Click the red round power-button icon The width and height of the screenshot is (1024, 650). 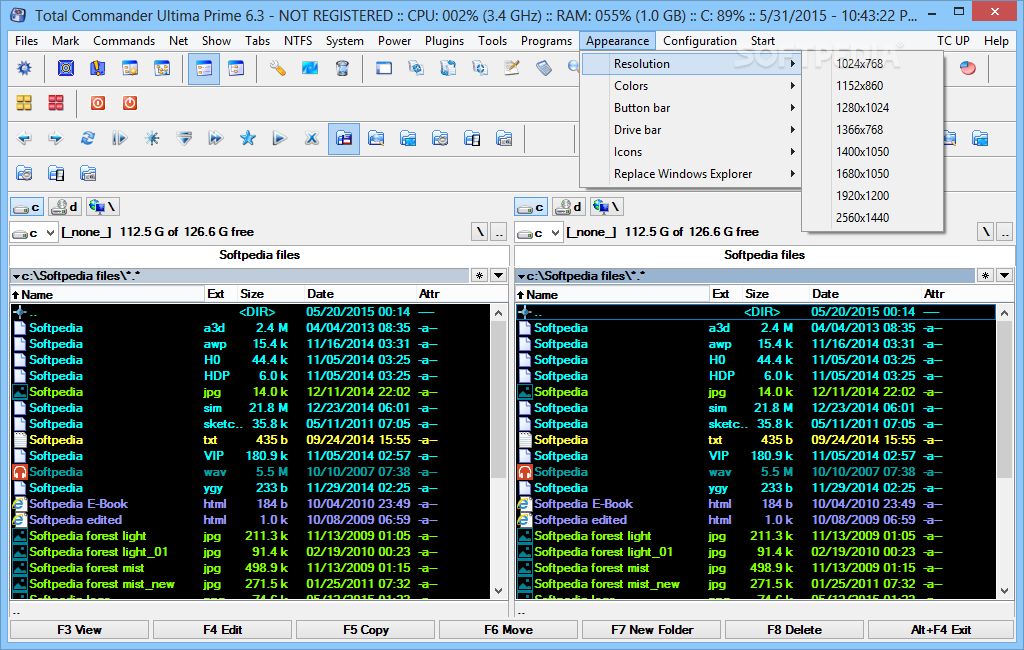130,103
